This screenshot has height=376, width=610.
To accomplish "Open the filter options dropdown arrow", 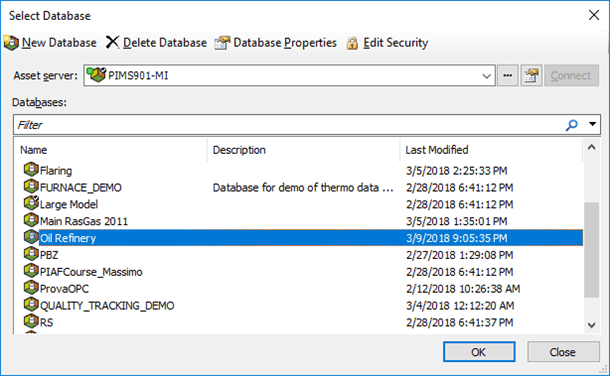I will 592,124.
